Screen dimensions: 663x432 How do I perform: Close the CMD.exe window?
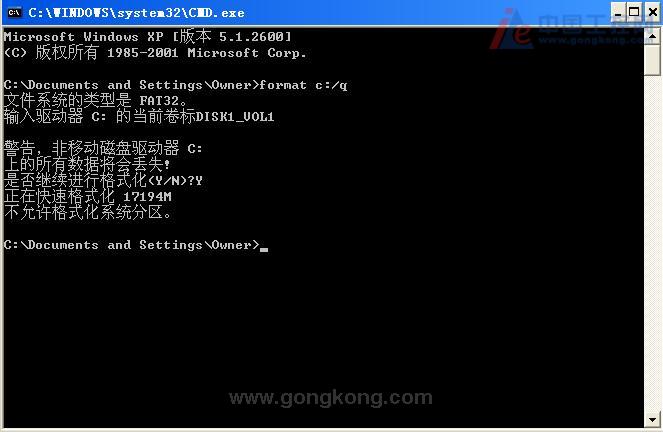653,12
